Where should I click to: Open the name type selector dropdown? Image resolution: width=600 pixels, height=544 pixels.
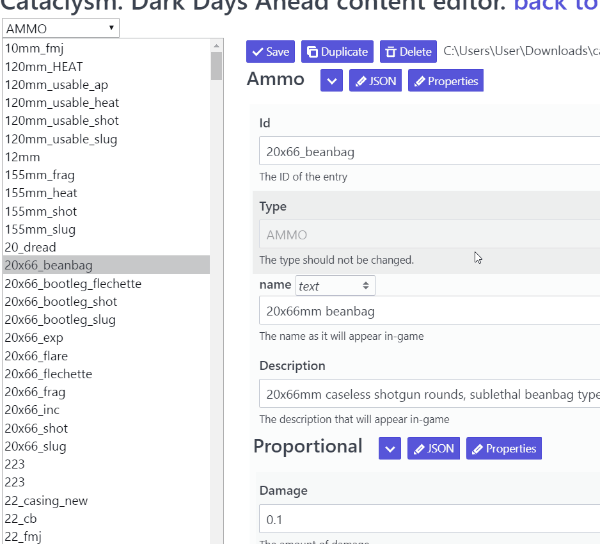coord(334,286)
